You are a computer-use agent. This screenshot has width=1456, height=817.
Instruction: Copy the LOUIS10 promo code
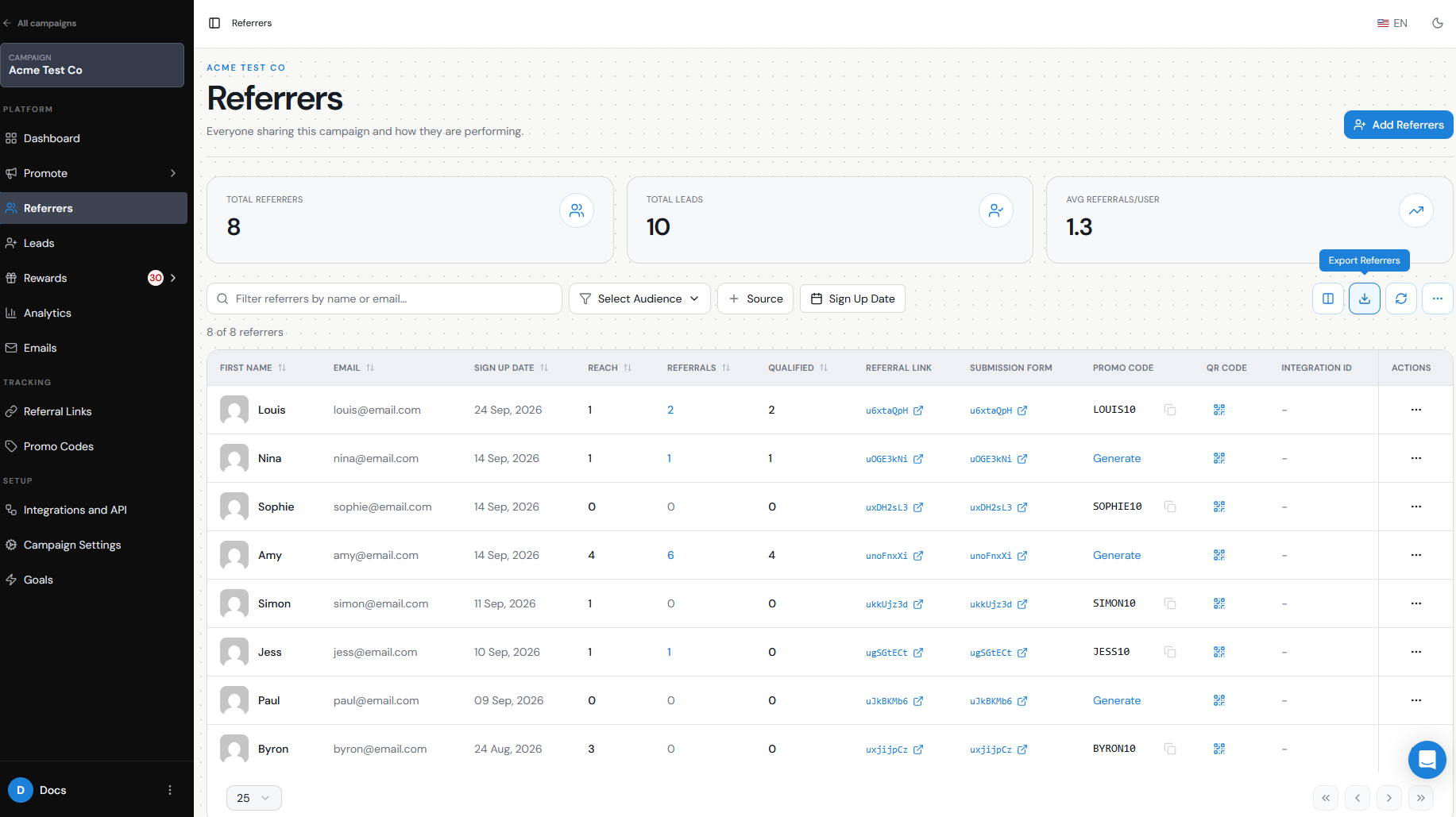(x=1170, y=410)
